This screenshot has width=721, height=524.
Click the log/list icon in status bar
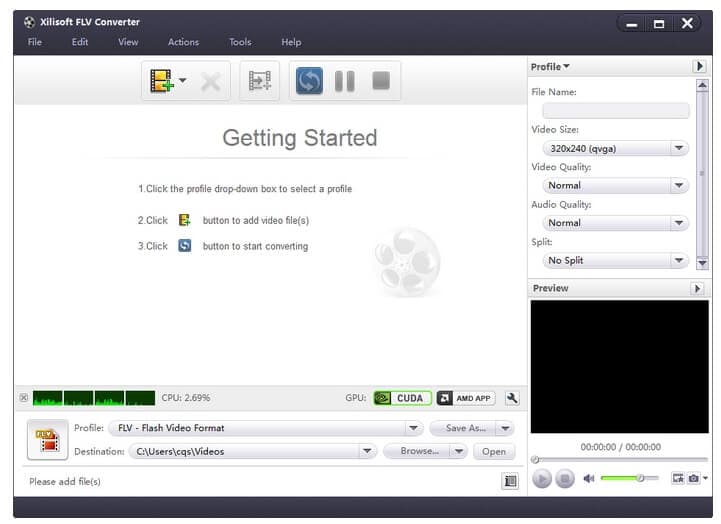click(510, 481)
